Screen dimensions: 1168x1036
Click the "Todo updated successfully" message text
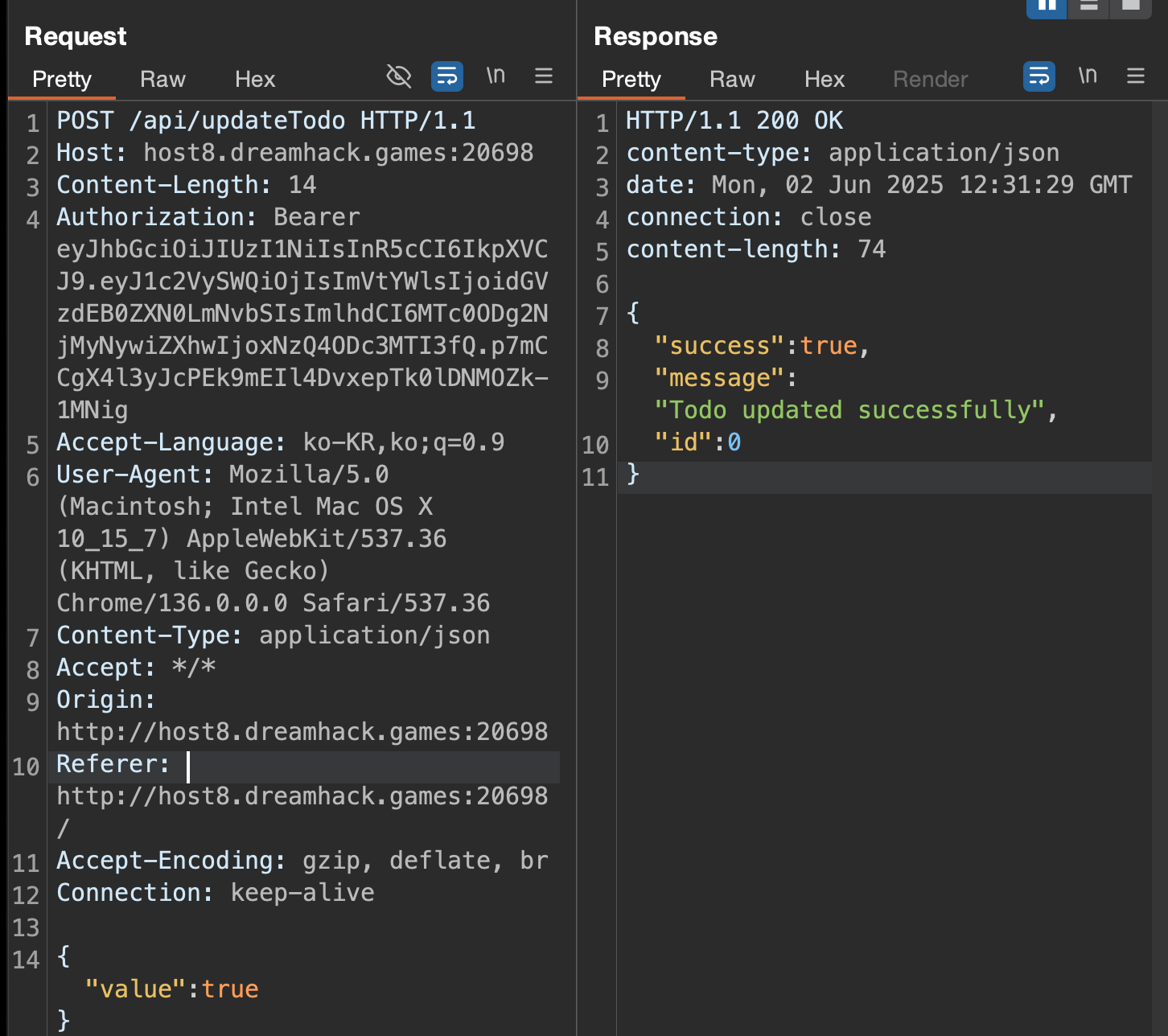(849, 410)
